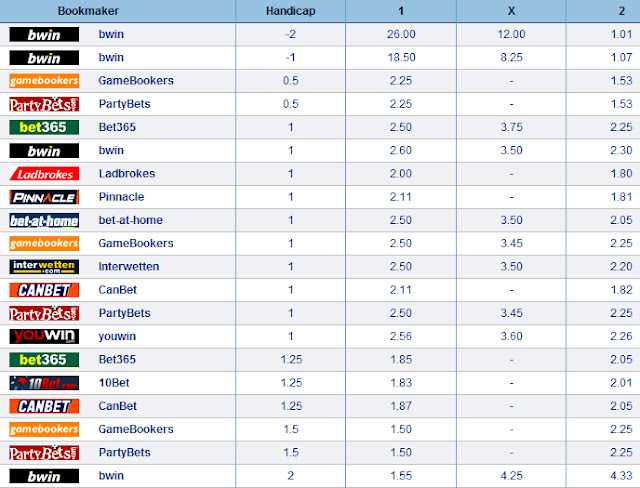Open the youwin bookmaker name link
The width and height of the screenshot is (640, 488).
[117, 336]
